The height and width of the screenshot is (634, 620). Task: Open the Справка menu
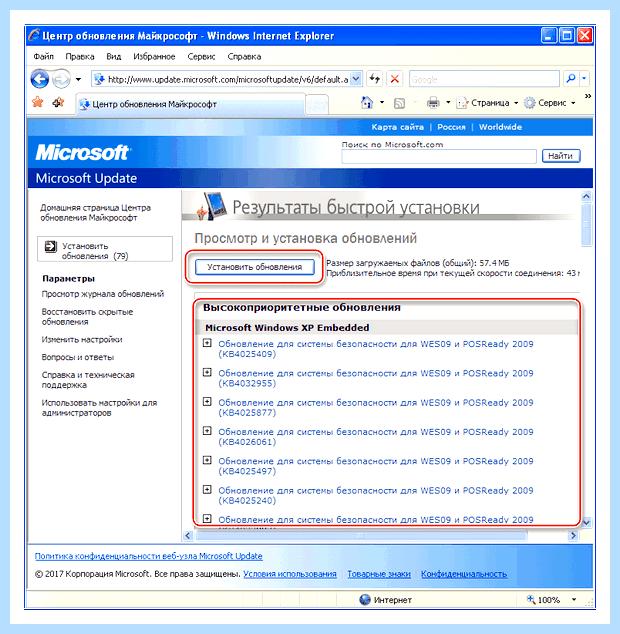pos(244,57)
